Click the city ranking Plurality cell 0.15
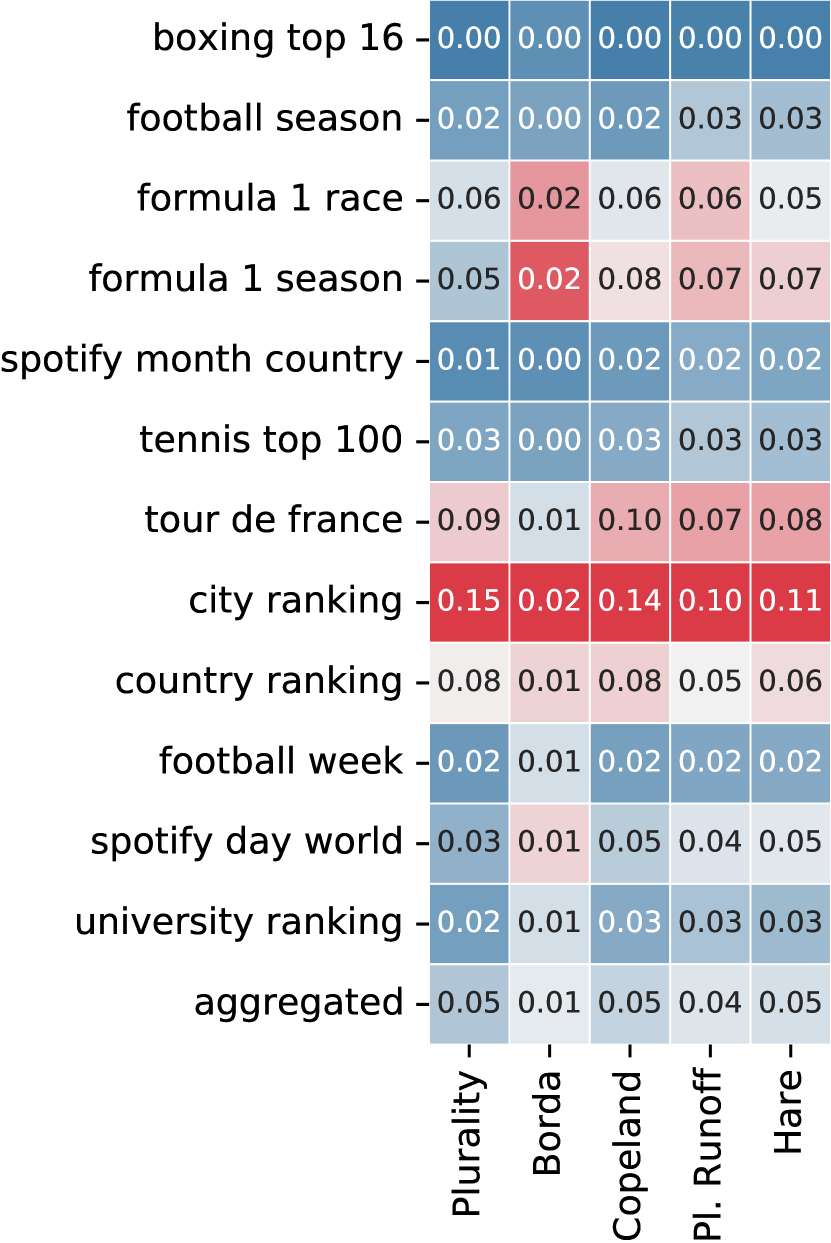 point(470,601)
